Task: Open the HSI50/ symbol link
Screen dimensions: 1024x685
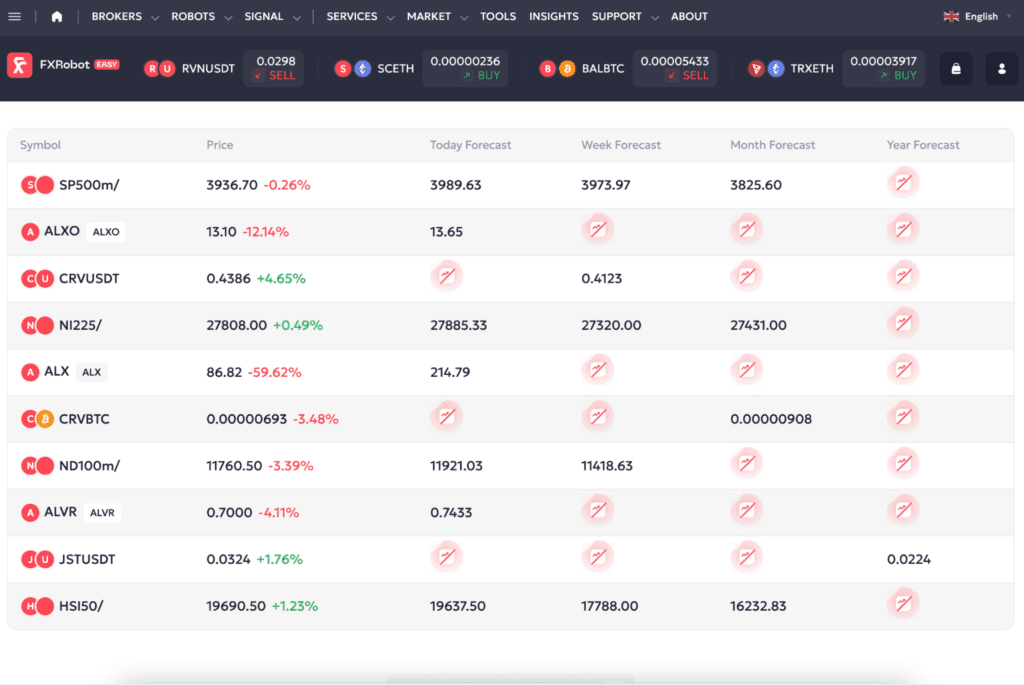Action: coord(81,606)
